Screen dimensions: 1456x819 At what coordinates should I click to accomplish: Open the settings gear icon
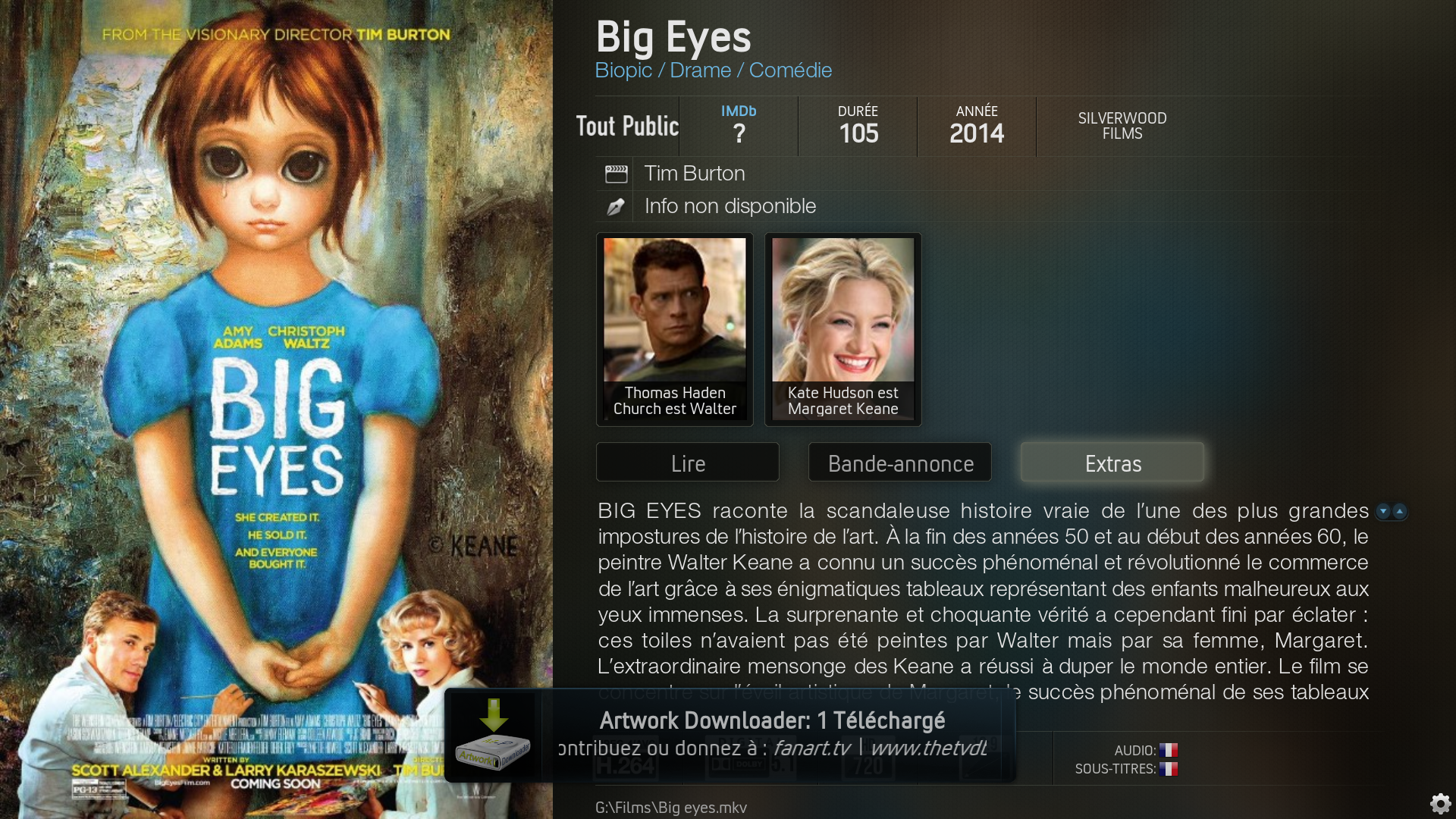[1440, 803]
